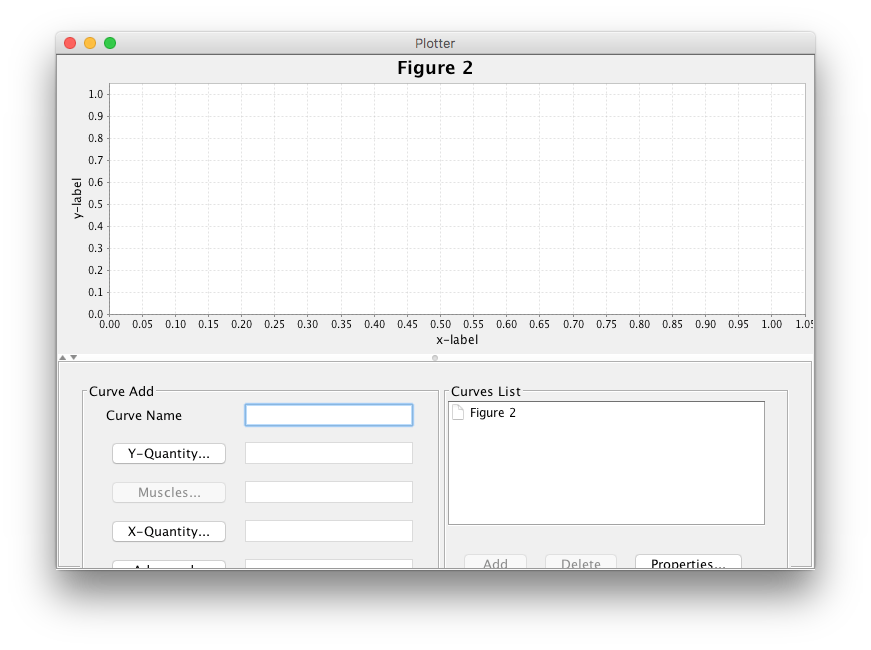
Task: Open the Y-Quantity selection dialog
Action: pos(168,453)
